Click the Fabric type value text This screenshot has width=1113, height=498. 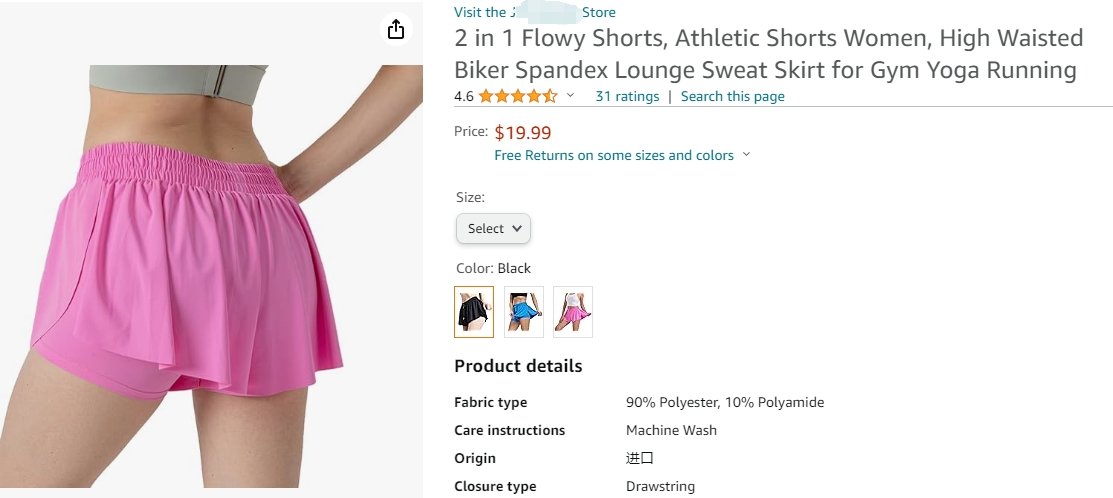click(725, 402)
